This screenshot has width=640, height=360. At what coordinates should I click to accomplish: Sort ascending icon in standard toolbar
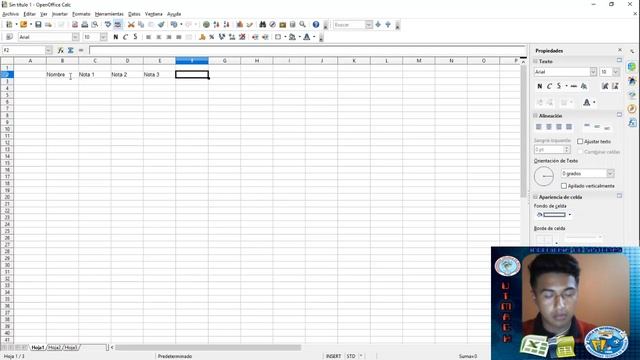tap(216, 24)
